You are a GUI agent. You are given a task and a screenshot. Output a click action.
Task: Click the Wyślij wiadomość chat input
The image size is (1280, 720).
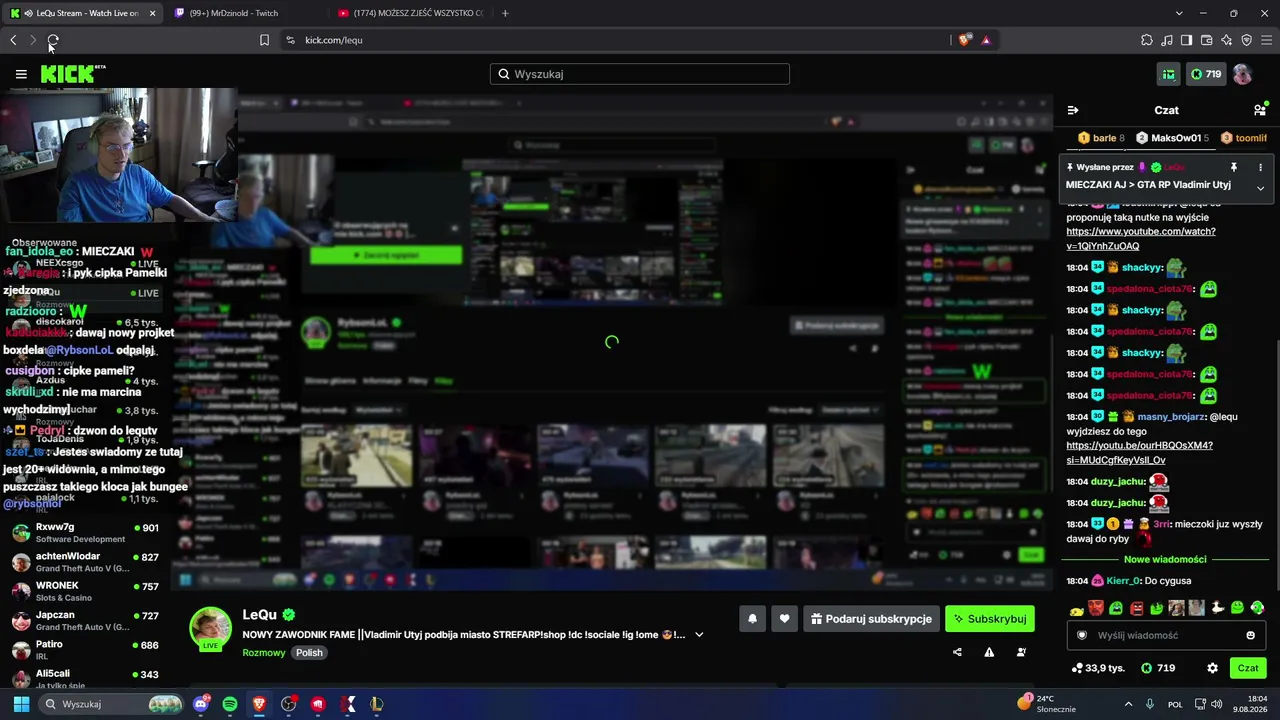[1166, 635]
